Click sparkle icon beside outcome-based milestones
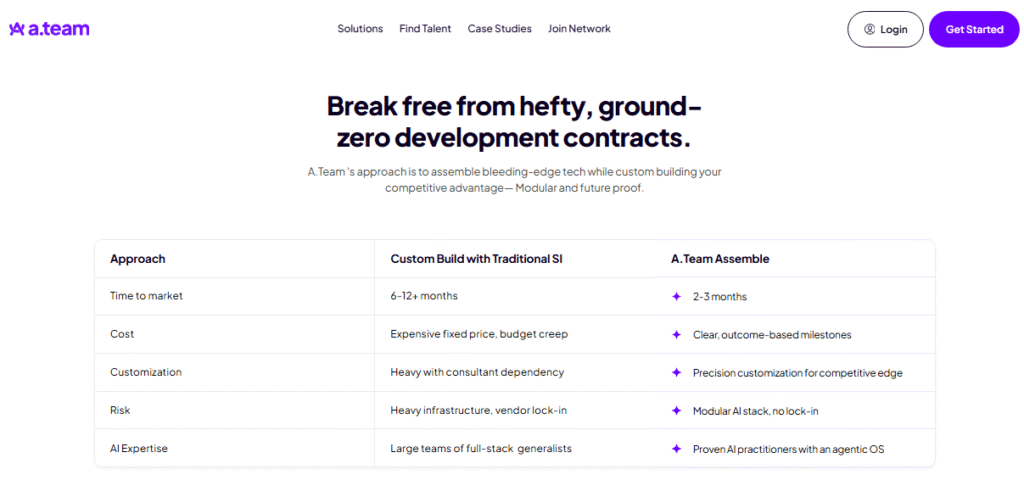Image resolution: width=1024 pixels, height=486 pixels. click(676, 334)
